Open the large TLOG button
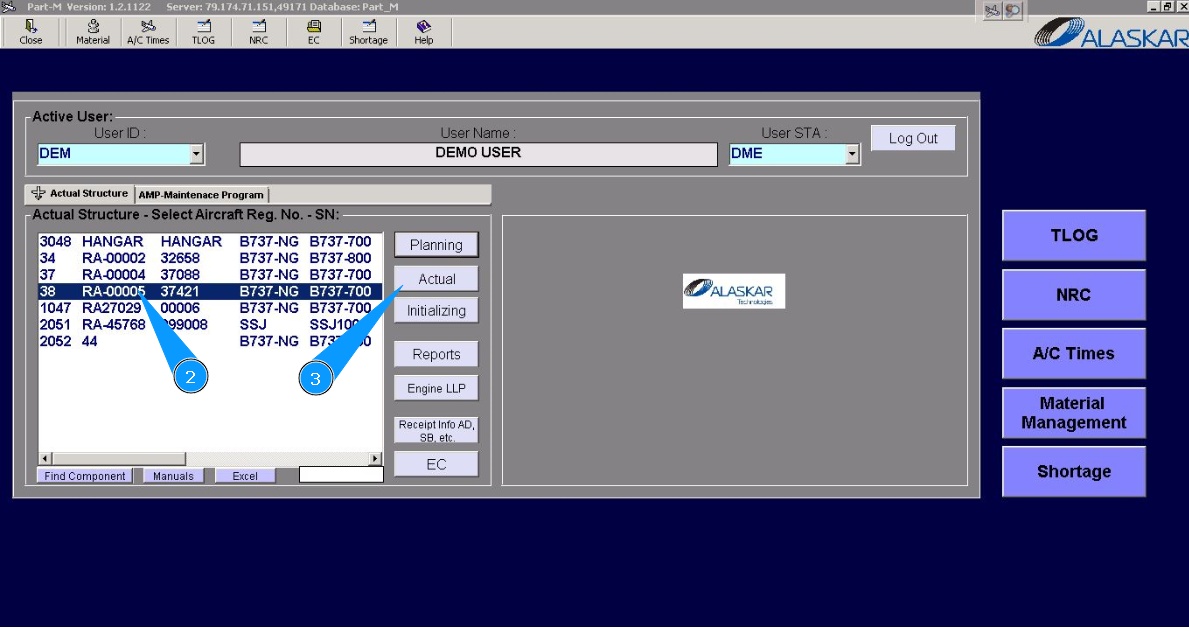 [x=1074, y=236]
